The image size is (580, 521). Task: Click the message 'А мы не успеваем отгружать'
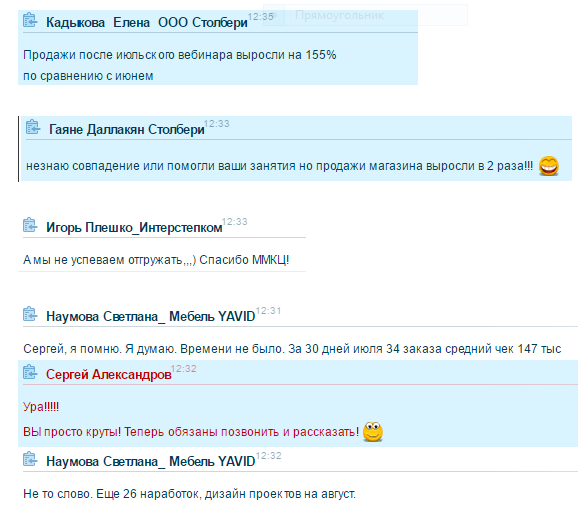pyautogui.click(x=156, y=260)
